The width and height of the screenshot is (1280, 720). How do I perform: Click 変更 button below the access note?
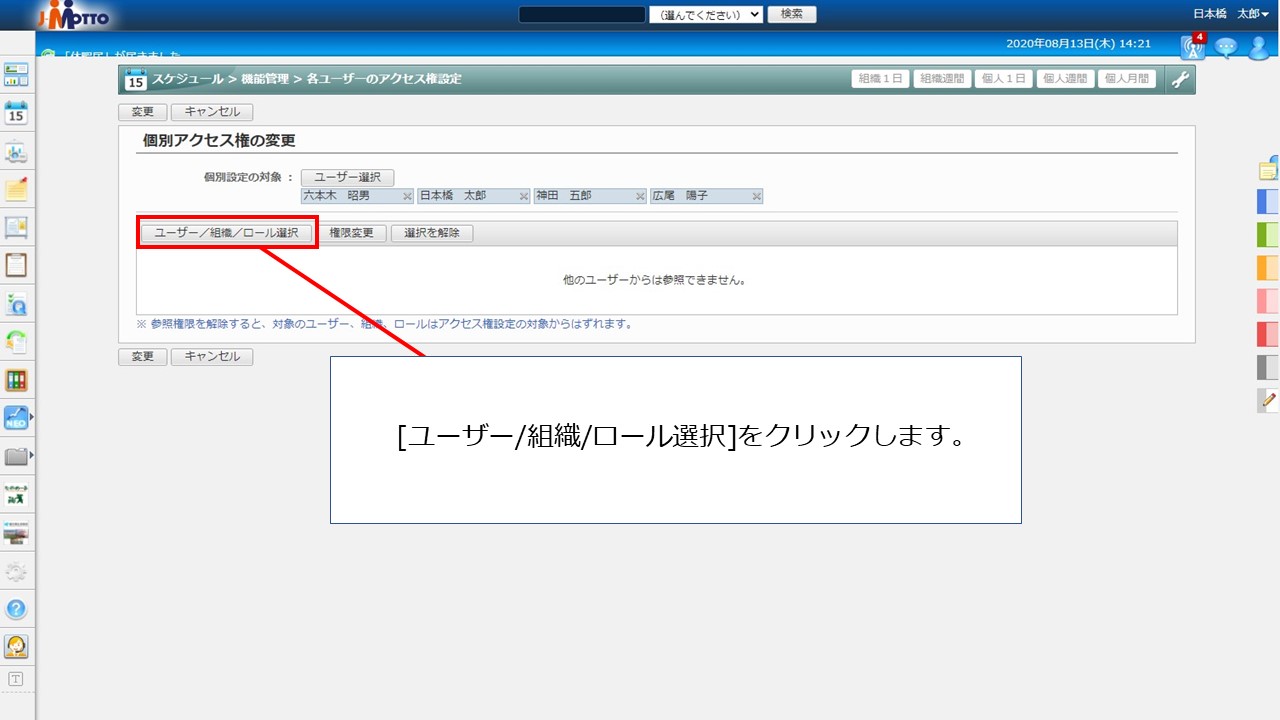click(x=143, y=357)
